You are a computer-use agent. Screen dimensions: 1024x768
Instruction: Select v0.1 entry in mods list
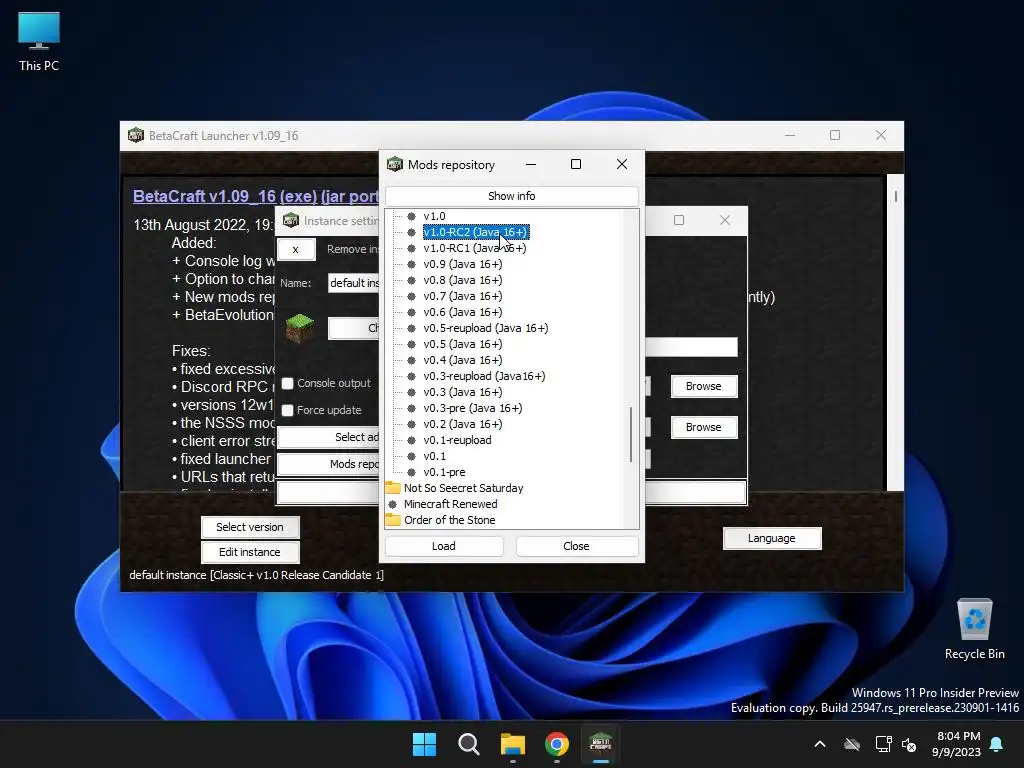click(x=434, y=456)
